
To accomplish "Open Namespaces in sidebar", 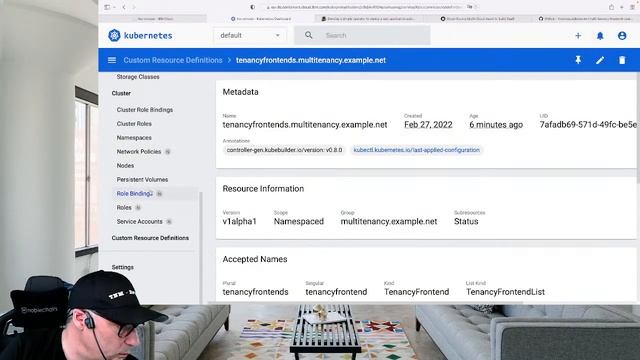I will [134, 138].
